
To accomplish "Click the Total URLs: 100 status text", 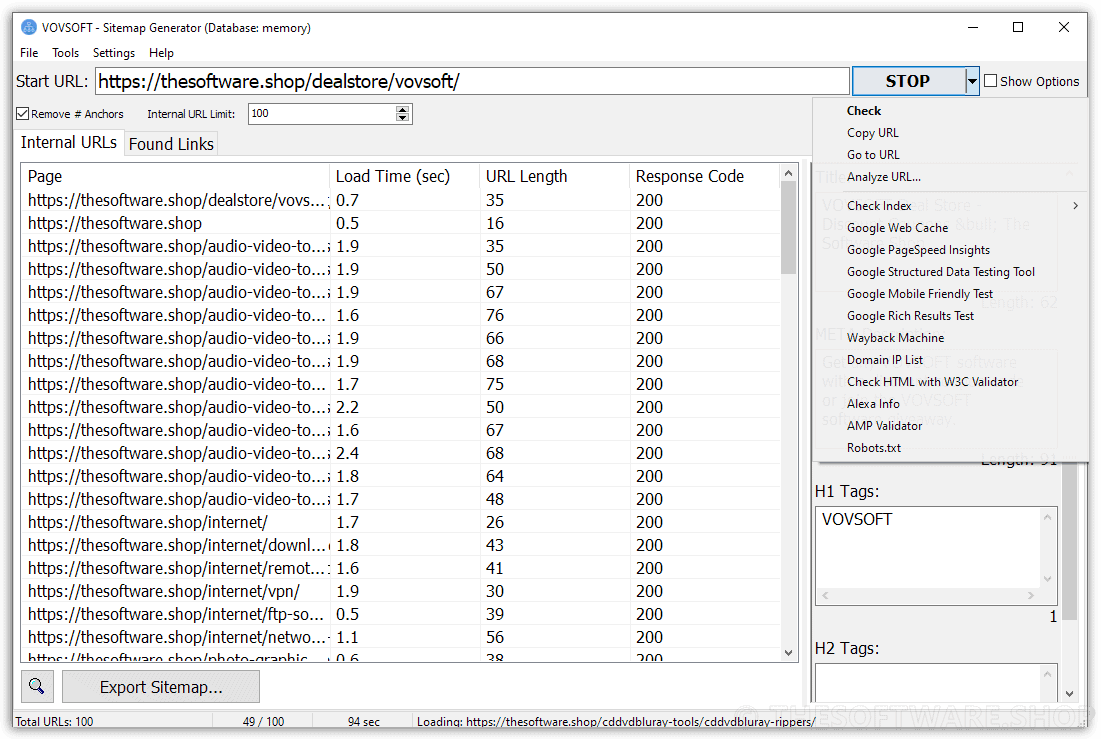I will pyautogui.click(x=54, y=721).
